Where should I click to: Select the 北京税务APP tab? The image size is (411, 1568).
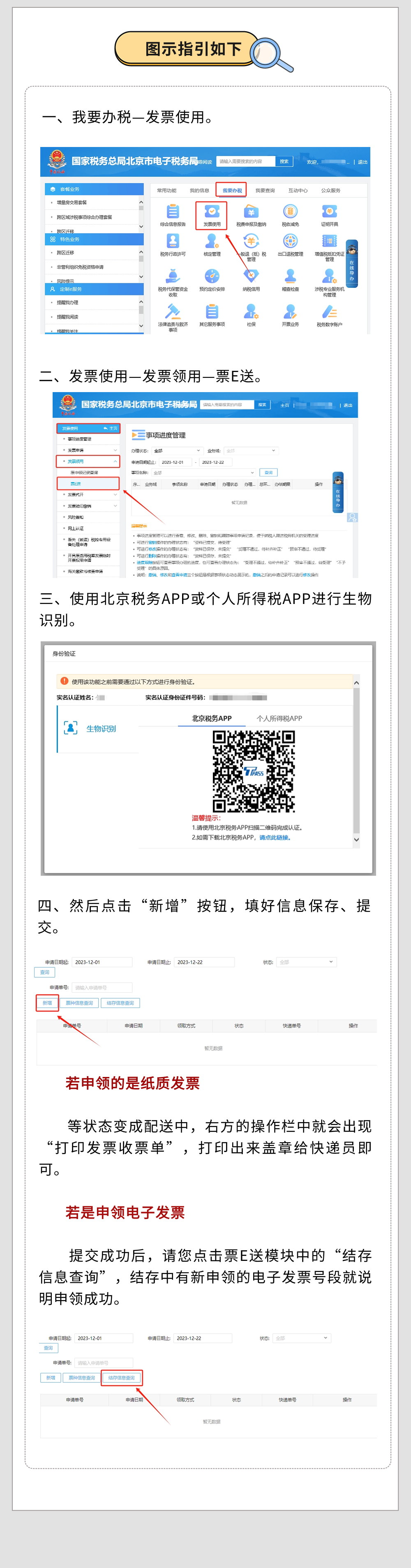[x=212, y=718]
